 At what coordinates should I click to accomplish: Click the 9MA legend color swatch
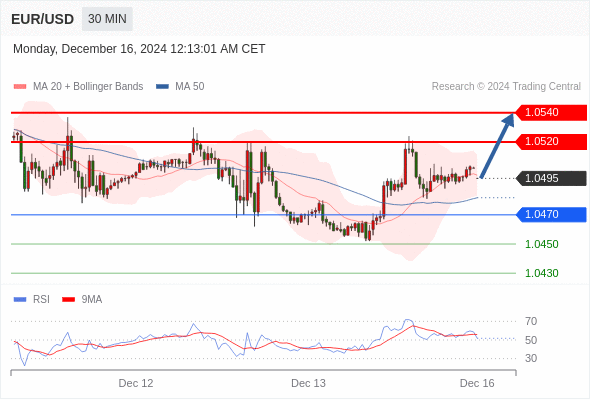coord(68,300)
